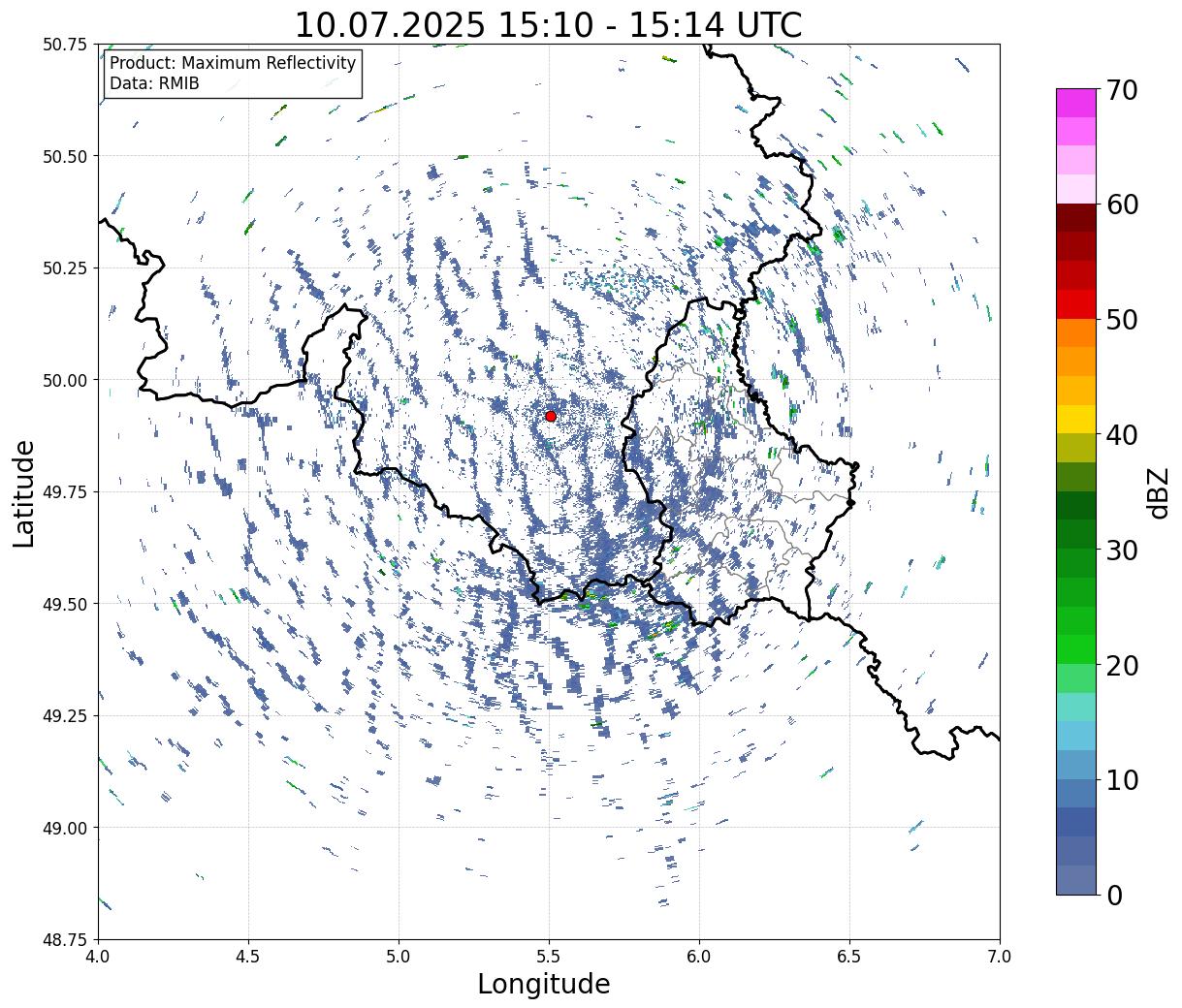Click latitude tick label 50.75
The width and height of the screenshot is (1182, 1008).
tap(65, 45)
